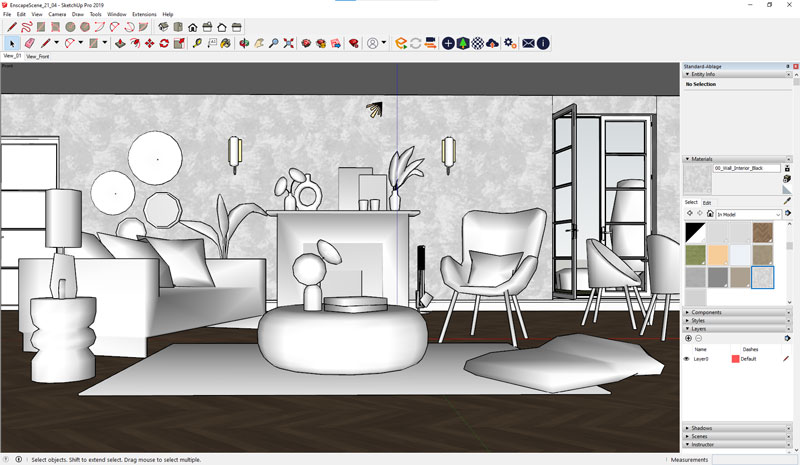
Task: Click the red Layer0 color swatch
Action: [x=735, y=358]
